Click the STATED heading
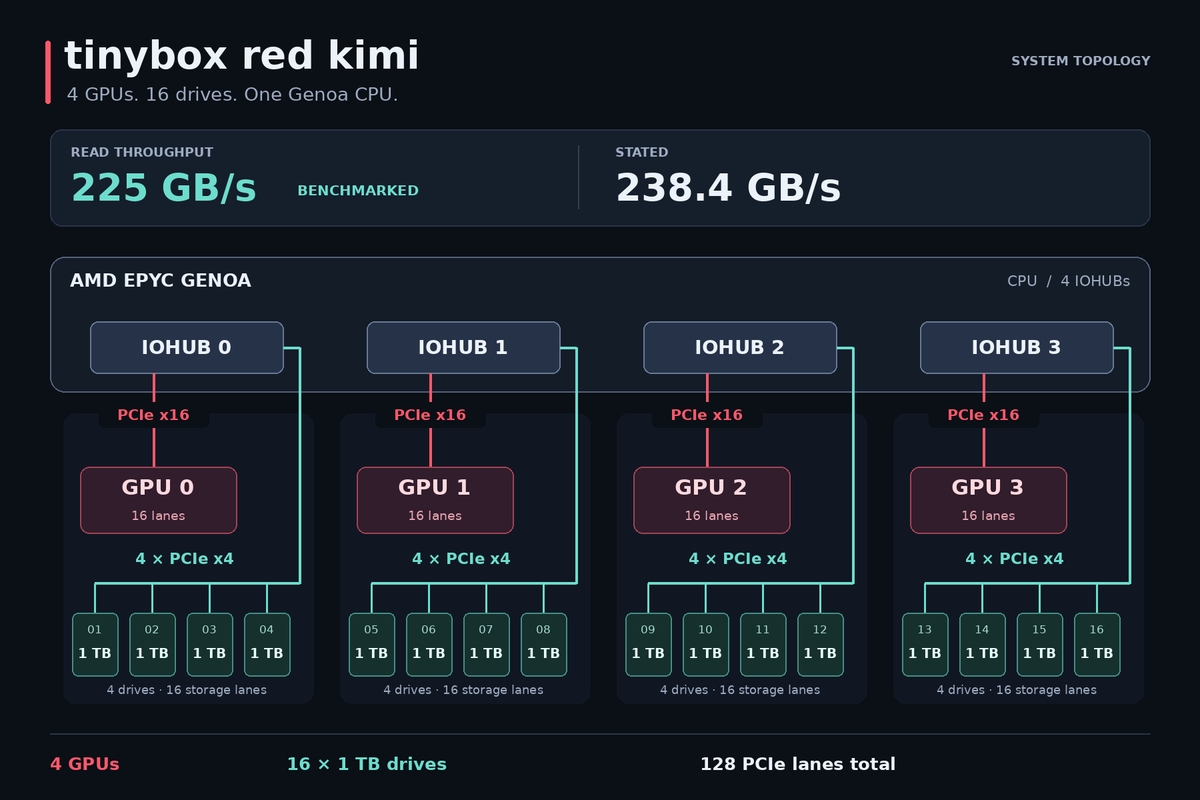 click(642, 152)
